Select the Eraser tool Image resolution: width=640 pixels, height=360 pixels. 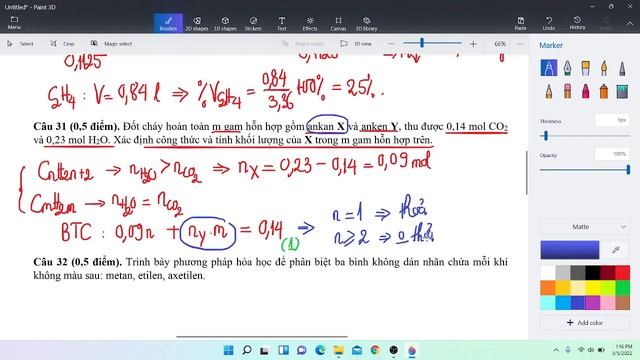pyautogui.click(x=567, y=91)
